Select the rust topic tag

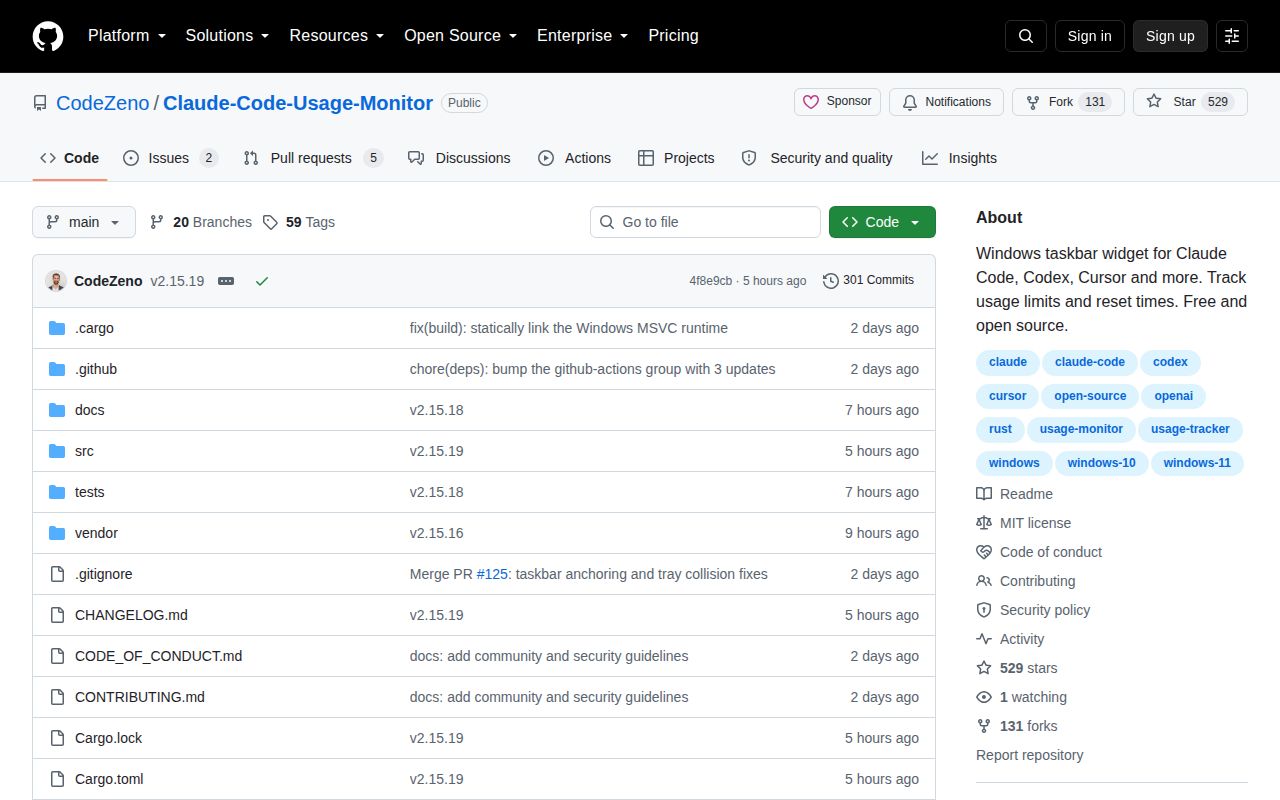pyautogui.click(x=1000, y=429)
